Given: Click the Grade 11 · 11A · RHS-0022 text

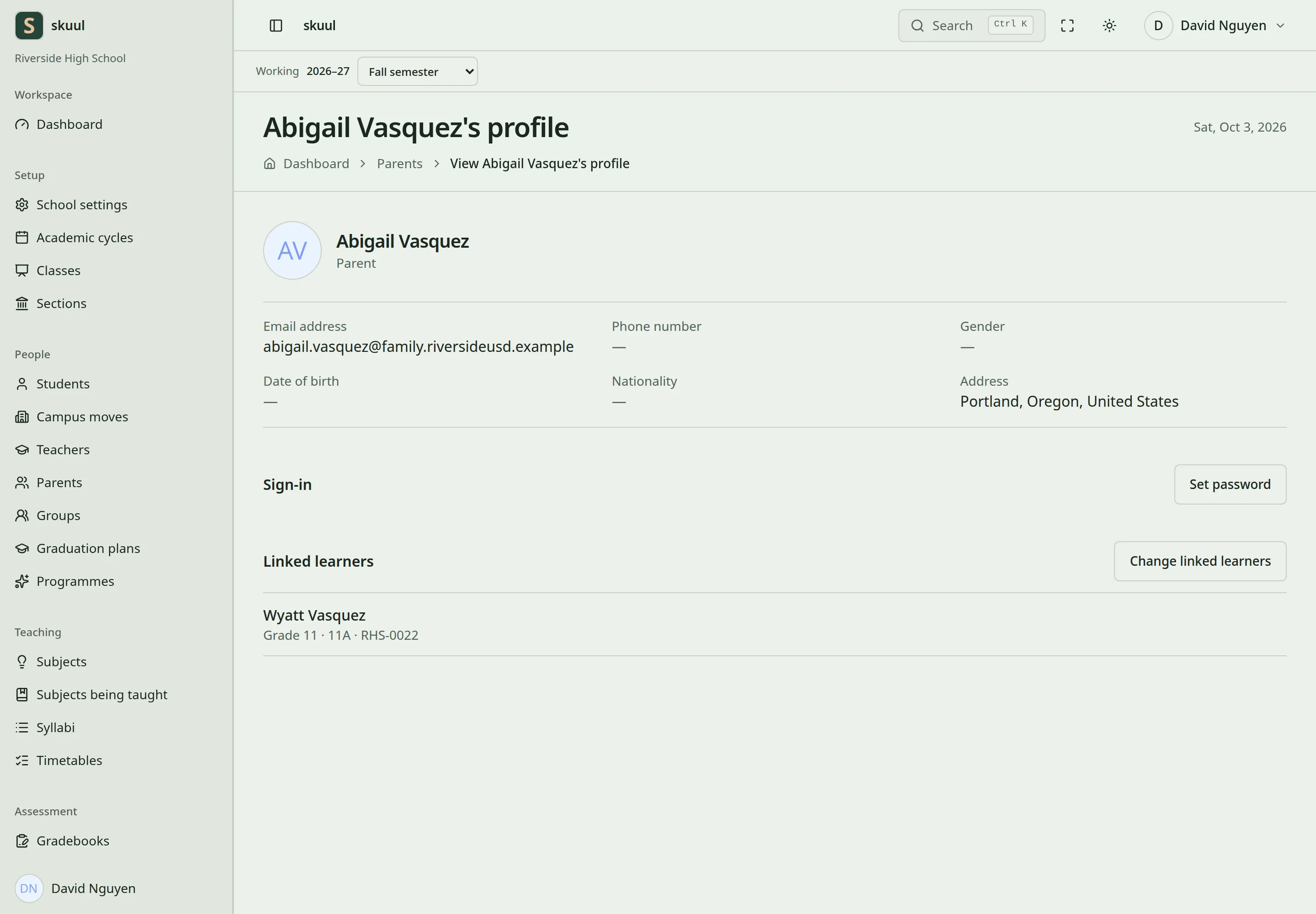Looking at the screenshot, I should point(341,635).
